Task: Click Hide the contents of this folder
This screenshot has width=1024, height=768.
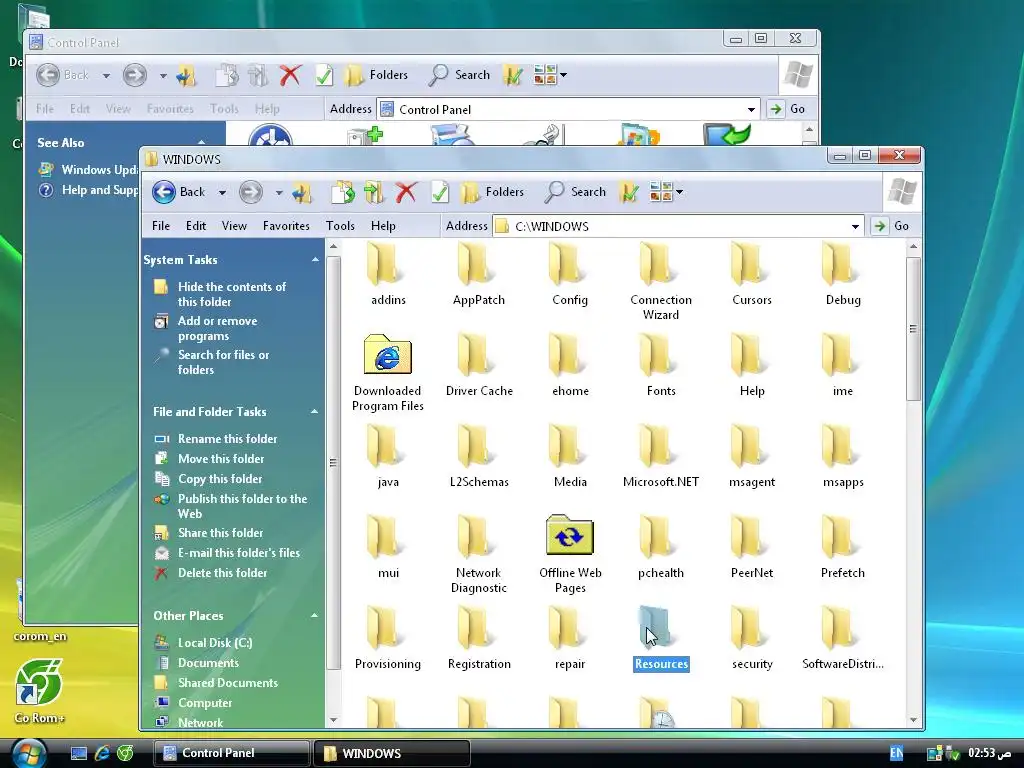Action: coord(232,295)
